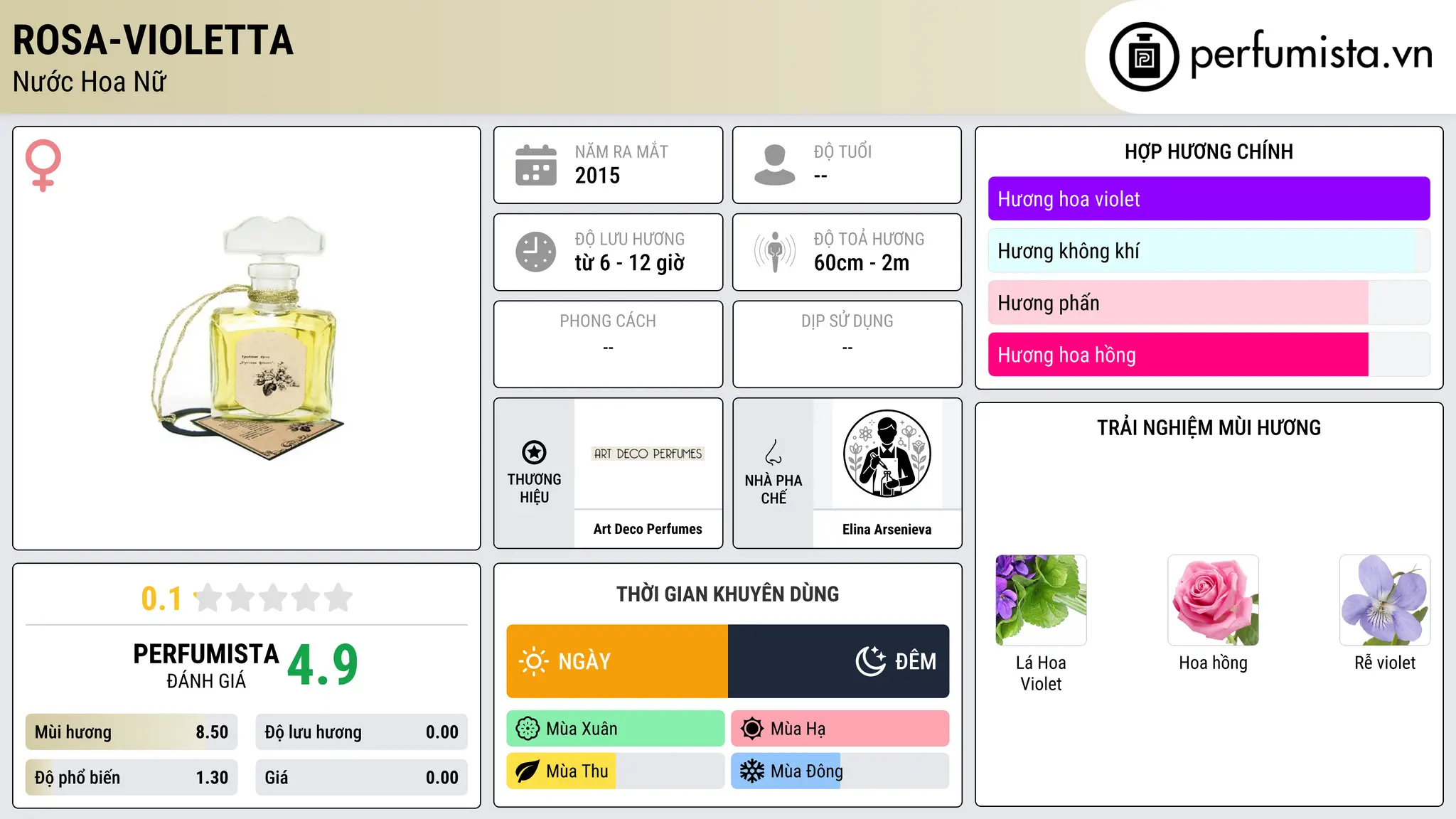Click the snowflake icon next to Mùa Đông

751,771
